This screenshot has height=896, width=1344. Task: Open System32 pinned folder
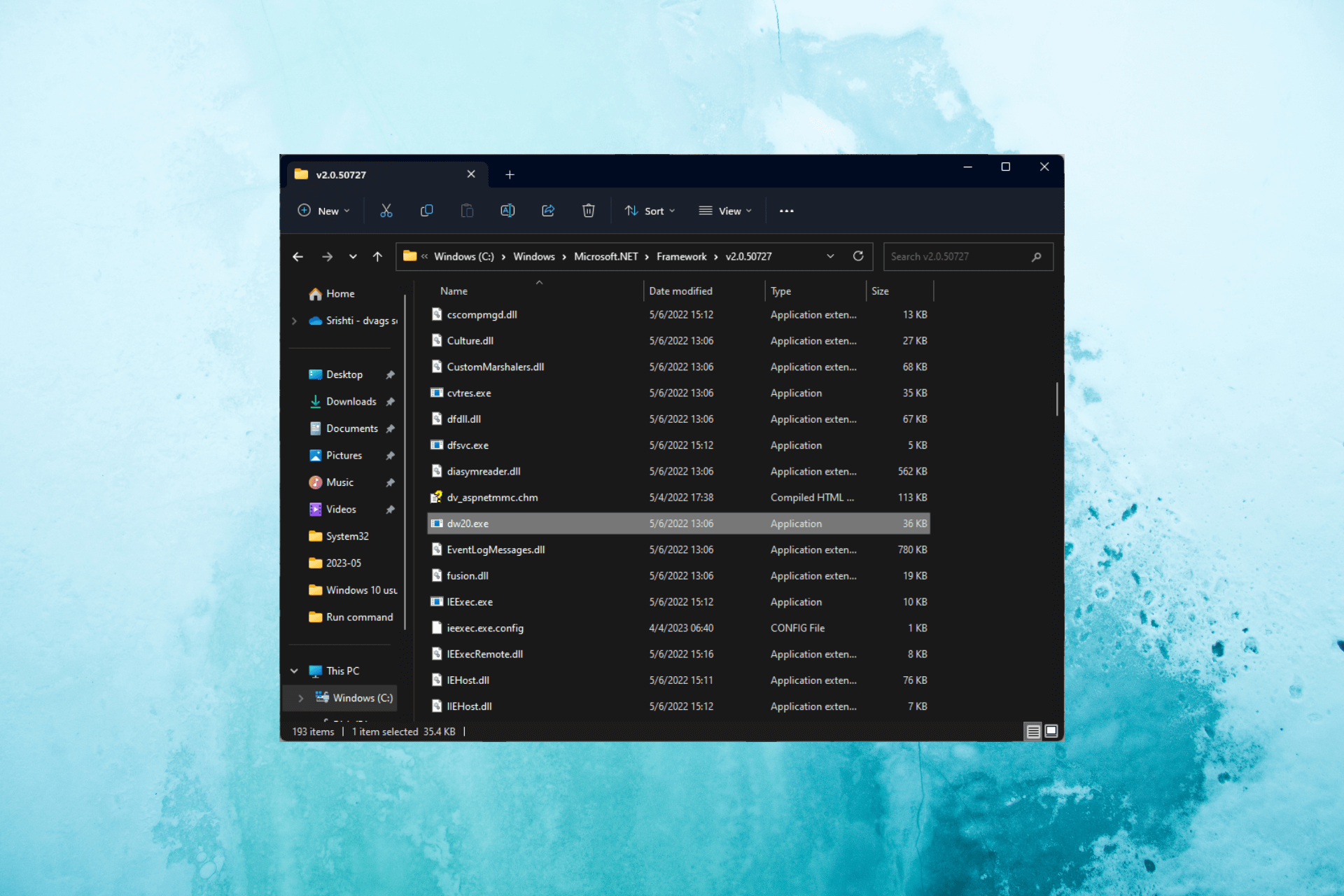point(339,536)
